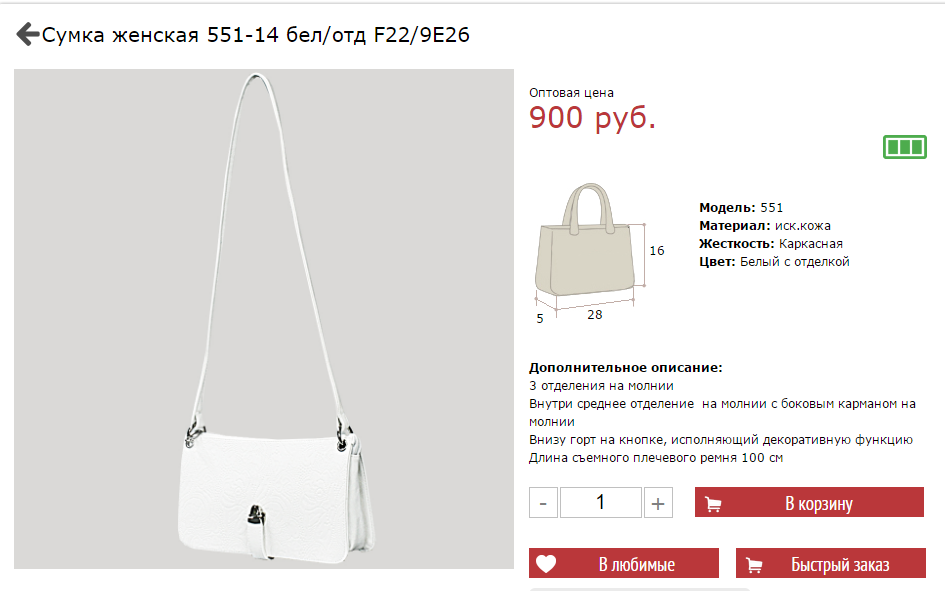Open the large white handbag product photo
Image resolution: width=945 pixels, height=591 pixels.
click(x=264, y=319)
